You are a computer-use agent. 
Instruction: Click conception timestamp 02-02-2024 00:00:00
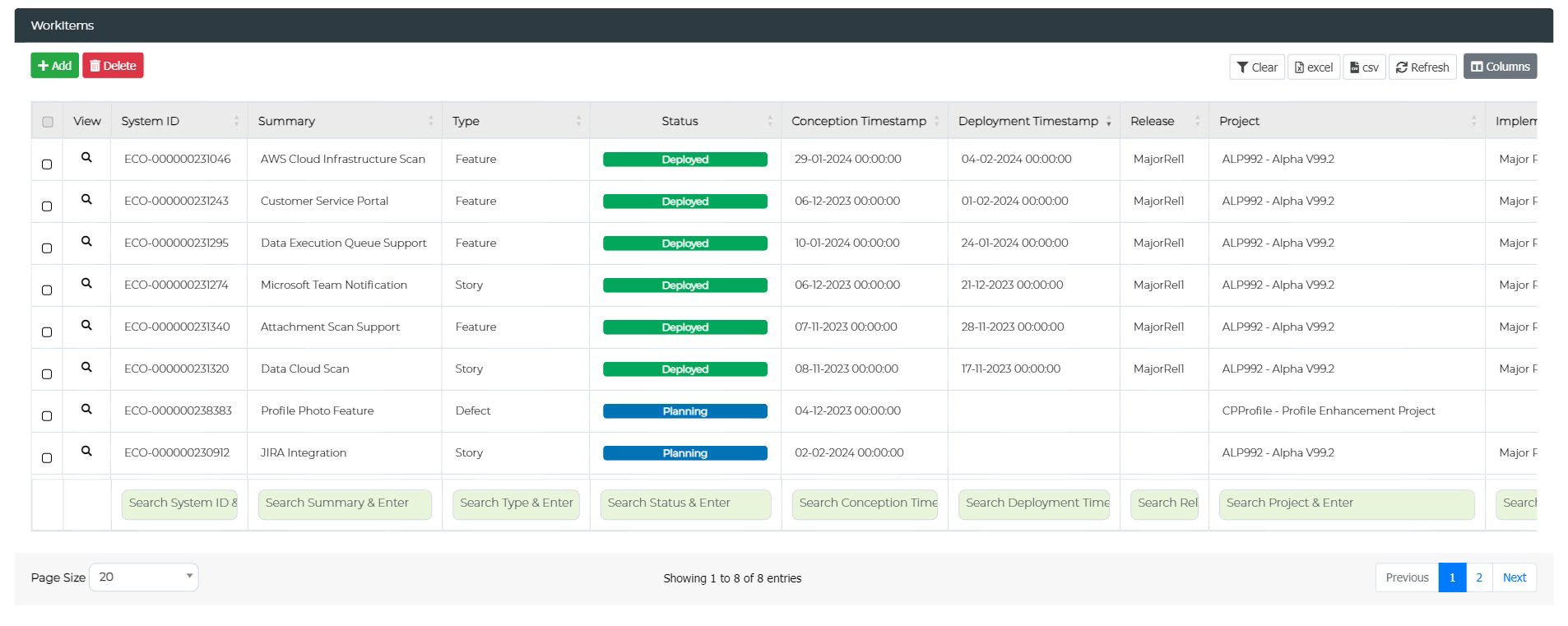click(x=849, y=452)
